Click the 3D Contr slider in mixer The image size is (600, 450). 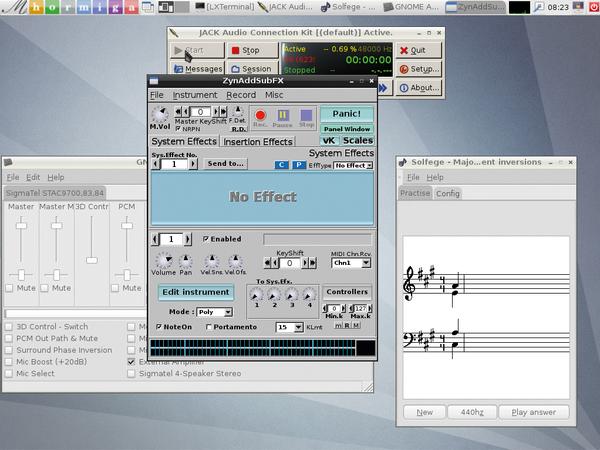click(92, 261)
